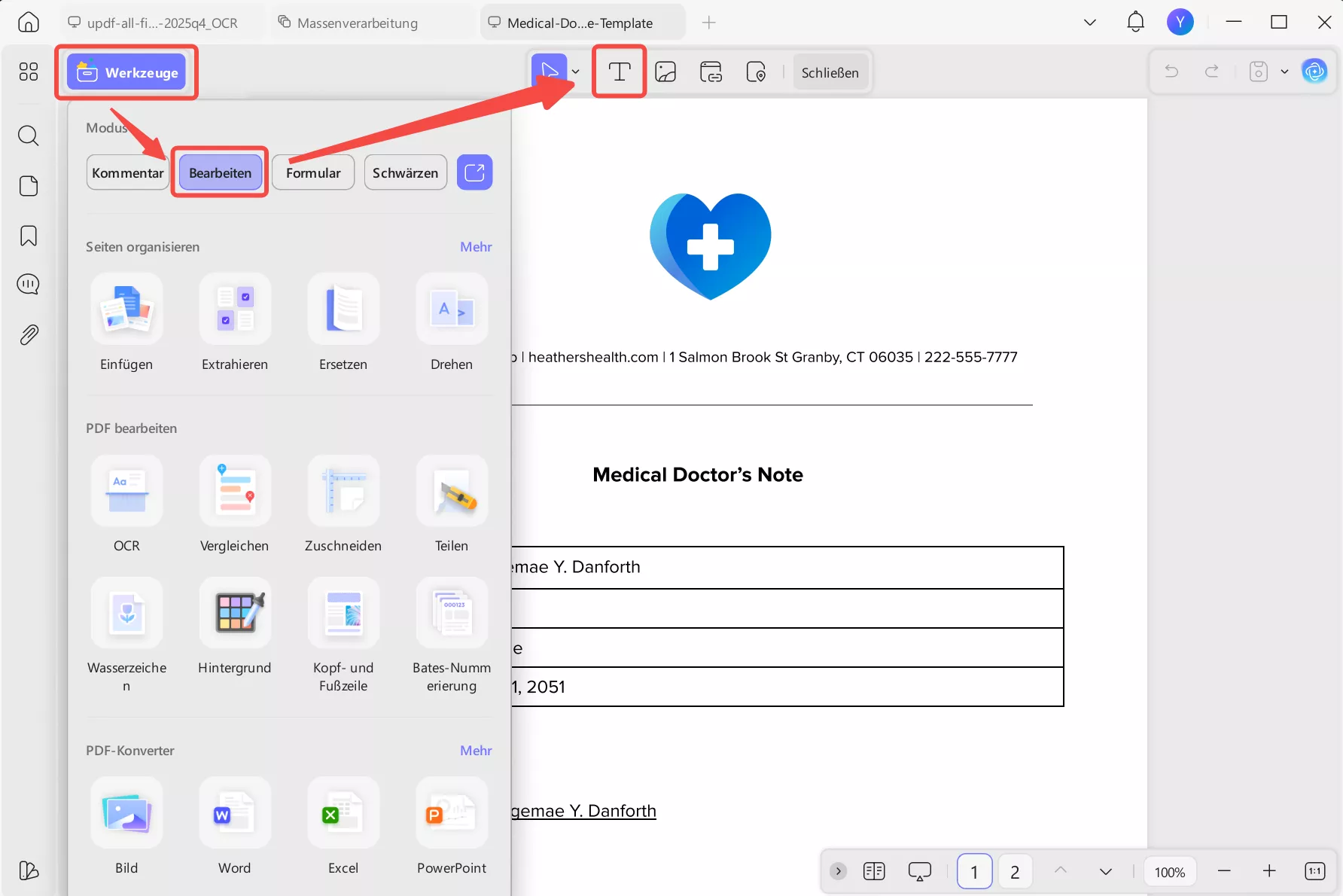The image size is (1343, 896).
Task: Open the Einfügen pages tool
Action: point(126,322)
